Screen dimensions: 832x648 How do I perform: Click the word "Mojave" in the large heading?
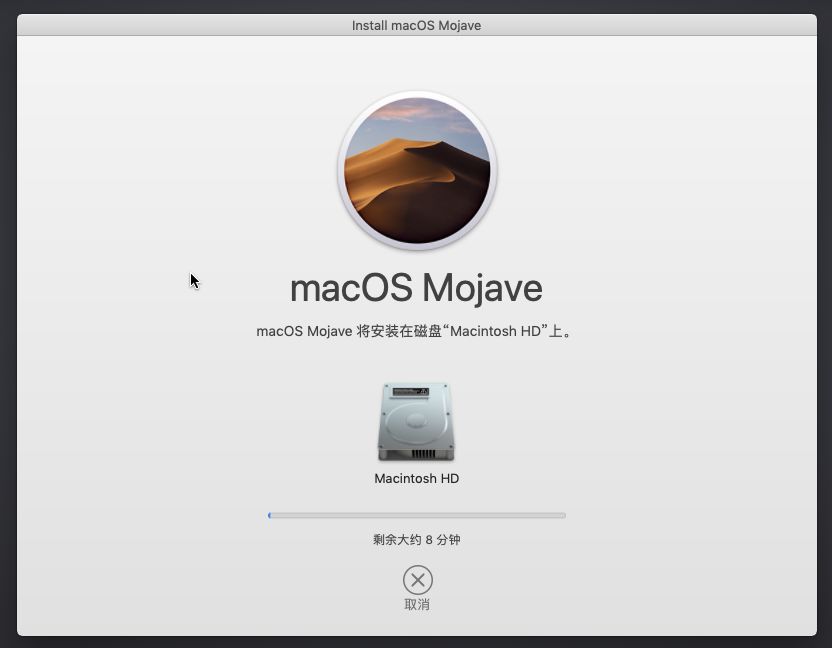tap(481, 288)
